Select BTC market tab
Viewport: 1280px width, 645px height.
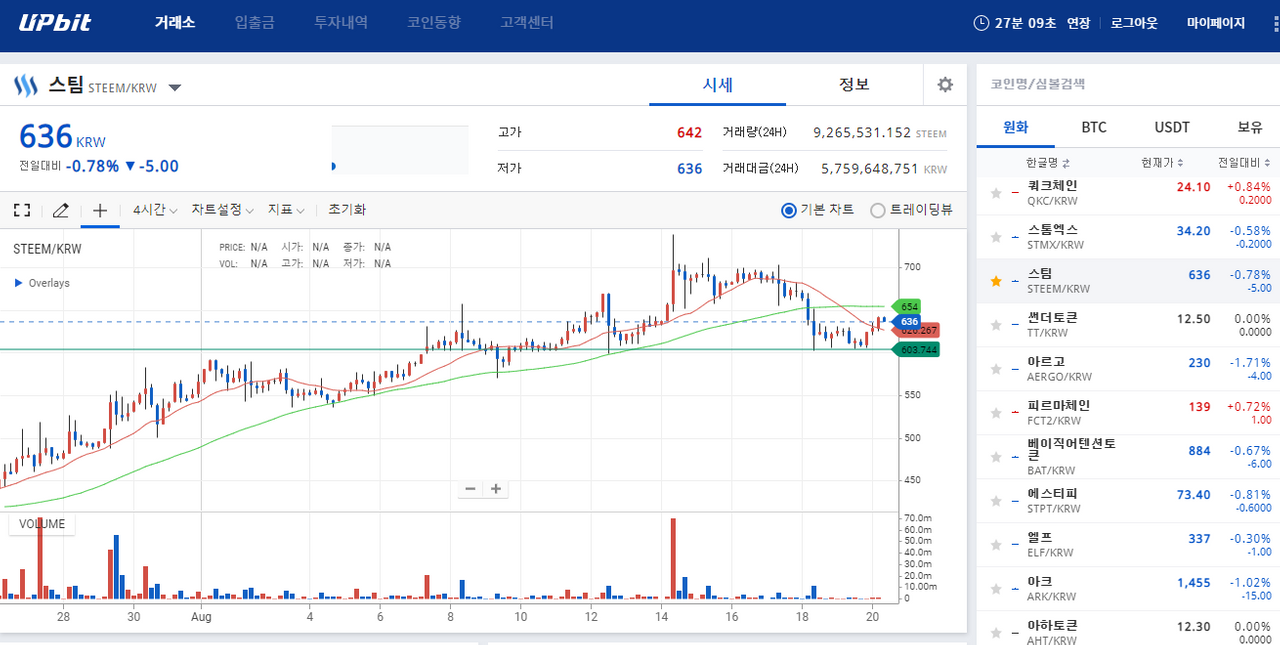tap(1094, 127)
